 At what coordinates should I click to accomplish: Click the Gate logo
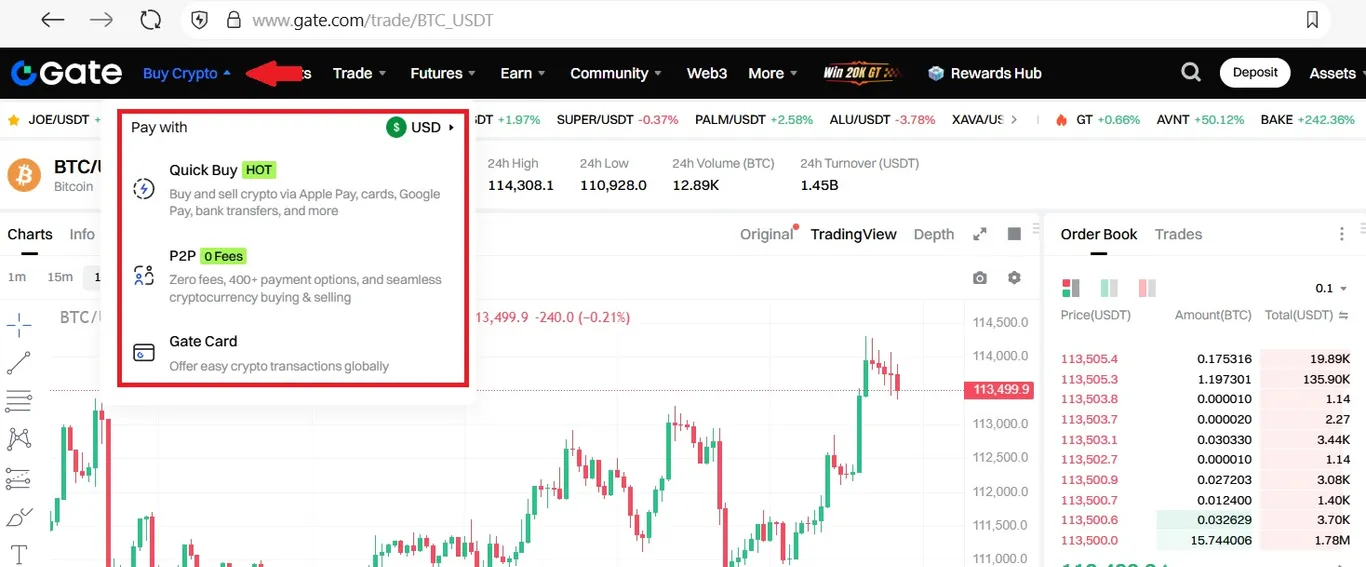coord(66,73)
